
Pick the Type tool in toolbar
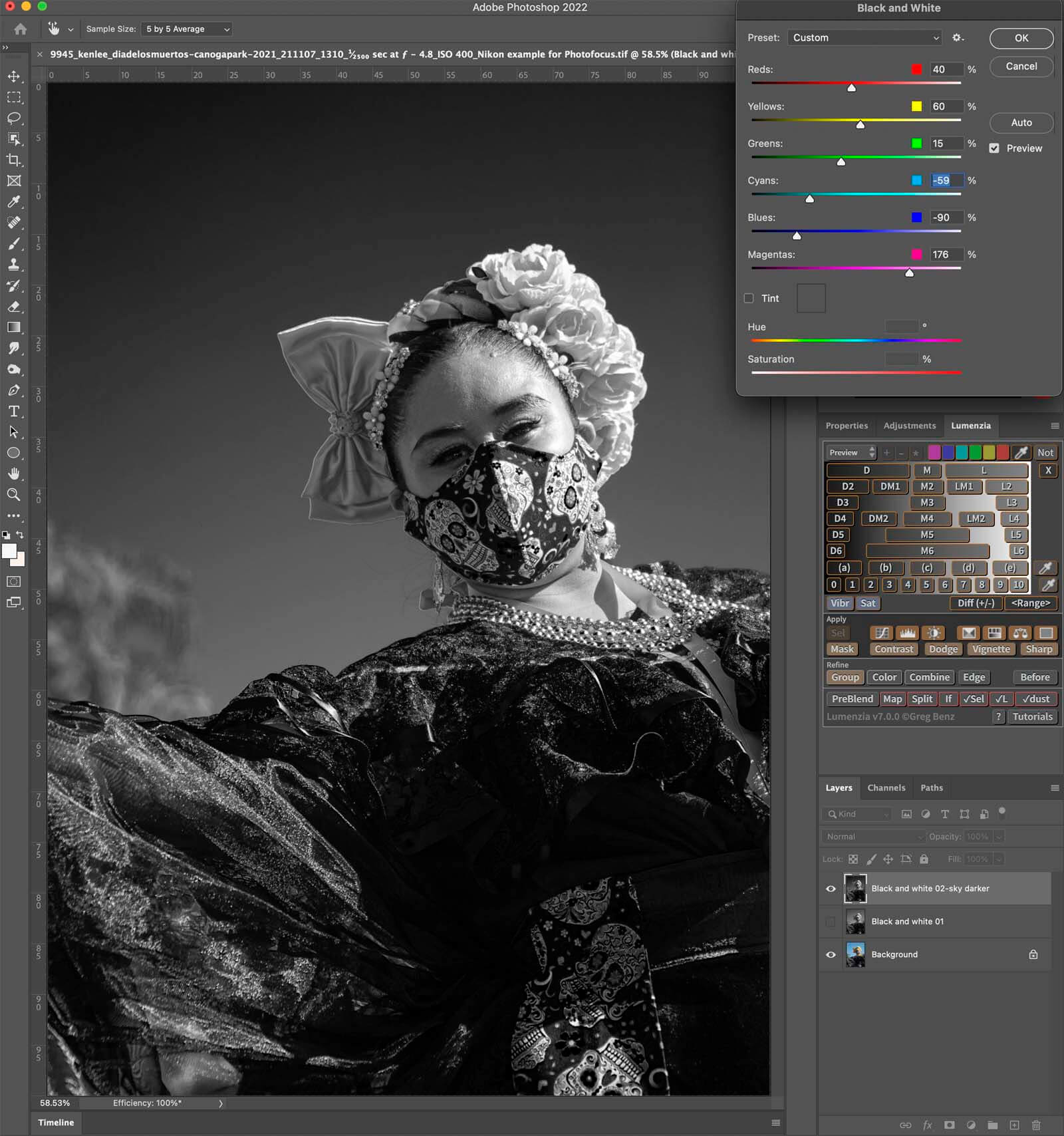pyautogui.click(x=13, y=411)
